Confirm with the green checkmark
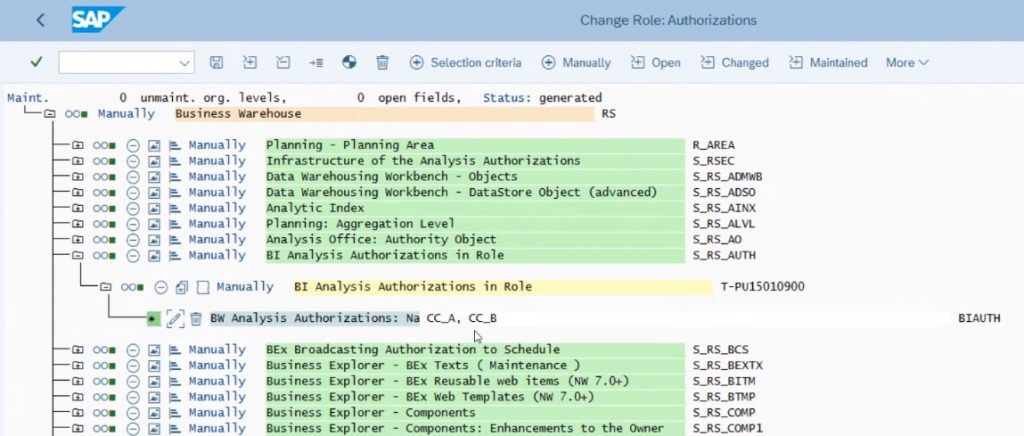The width and height of the screenshot is (1024, 436). point(36,61)
